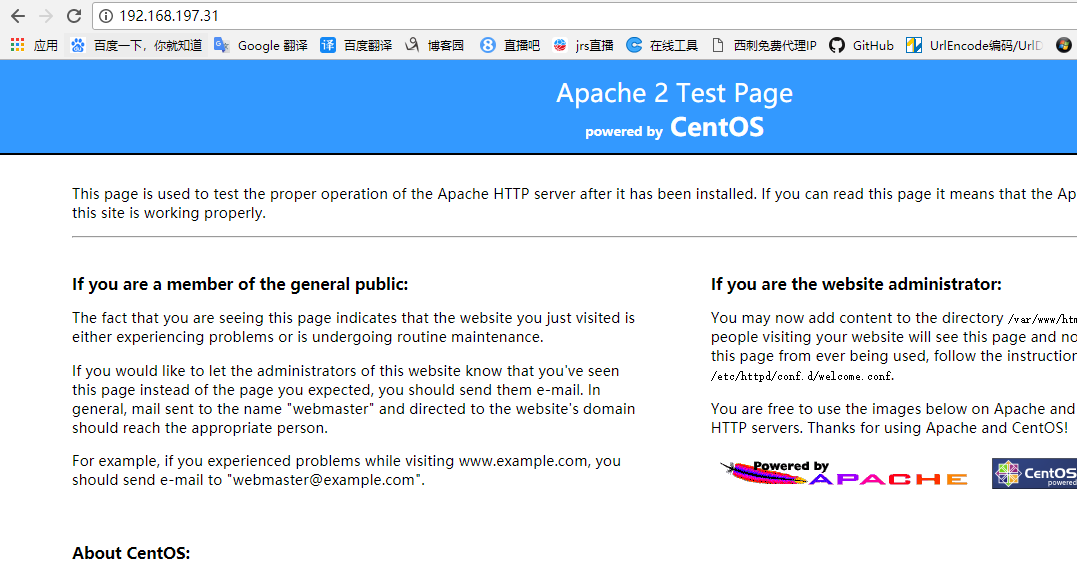Open the GitHub bookmark
1077x569 pixels.
[861, 45]
